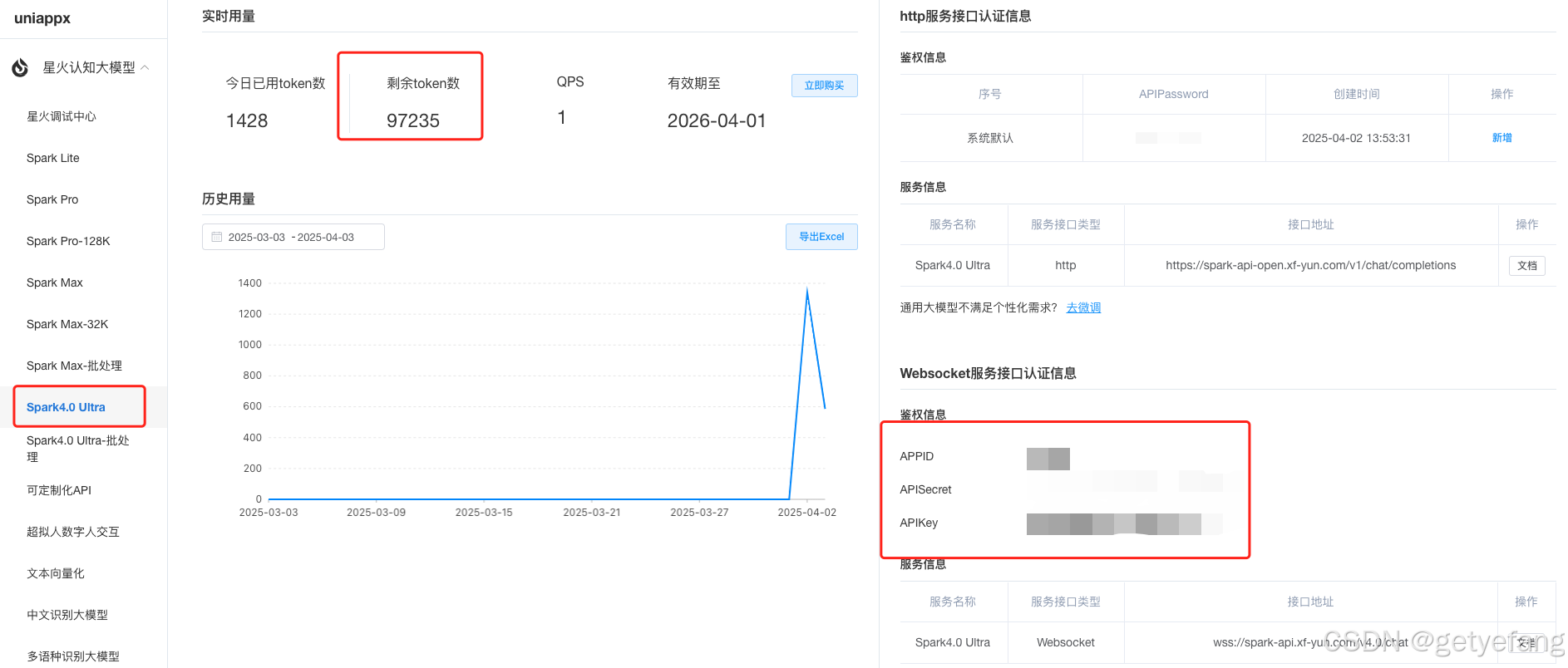This screenshot has width=1568, height=668.
Task: Select Spark Lite in sidebar
Action: pyautogui.click(x=53, y=158)
